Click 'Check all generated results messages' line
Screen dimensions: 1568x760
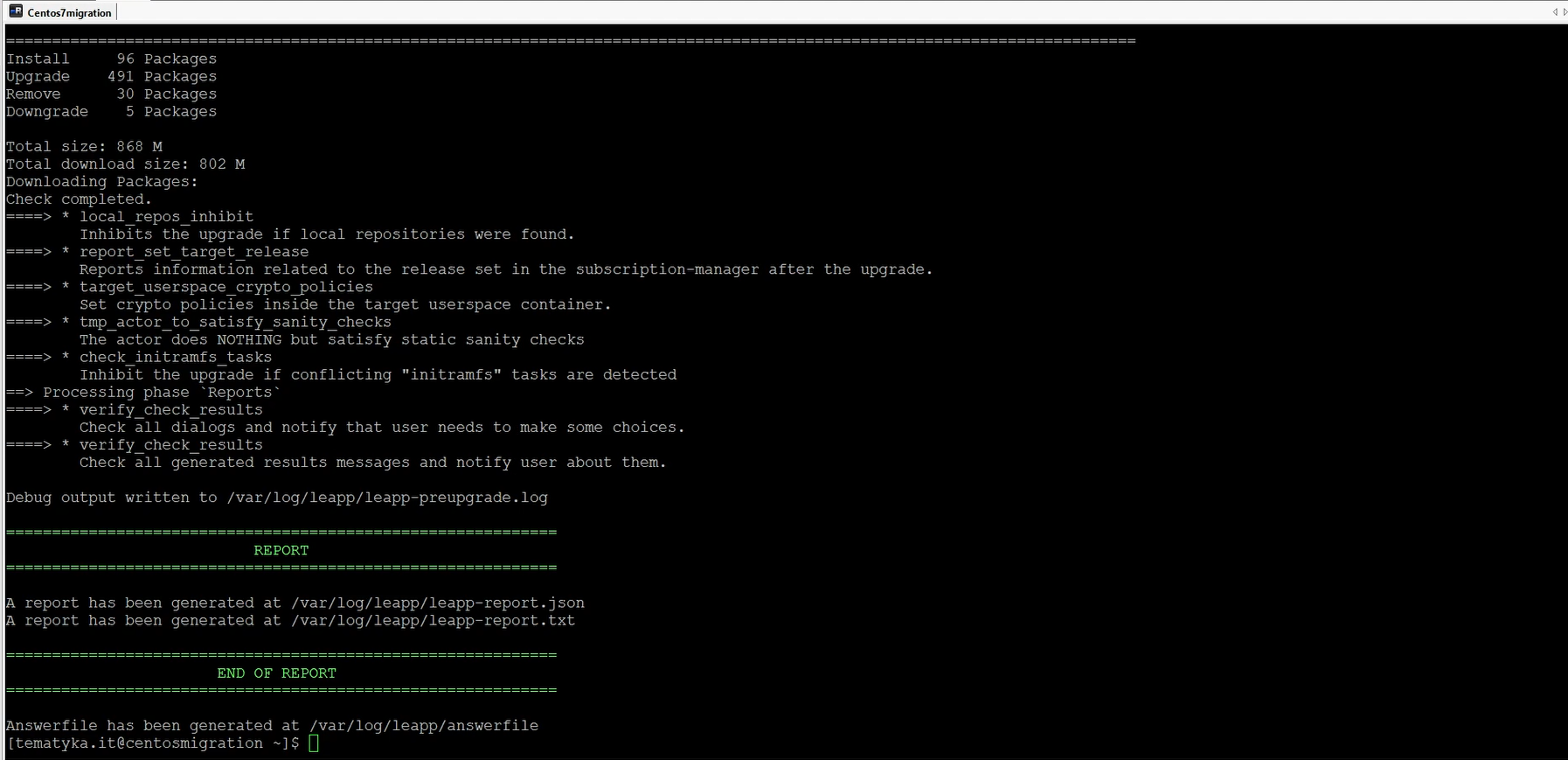click(373, 462)
